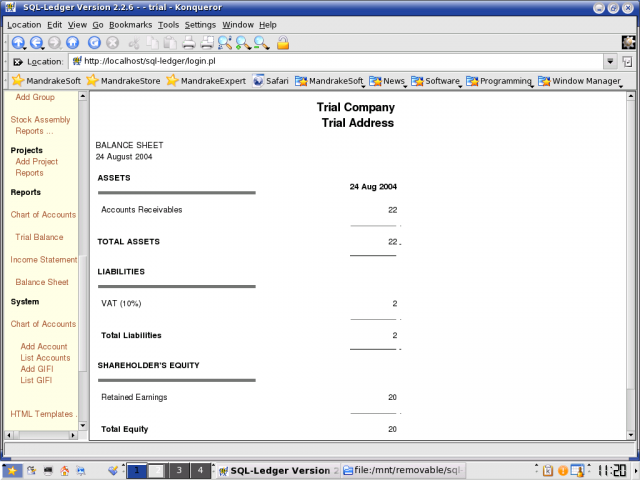Decrease font size with zoom-out magnifier
This screenshot has height=480, width=640.
pos(262,42)
